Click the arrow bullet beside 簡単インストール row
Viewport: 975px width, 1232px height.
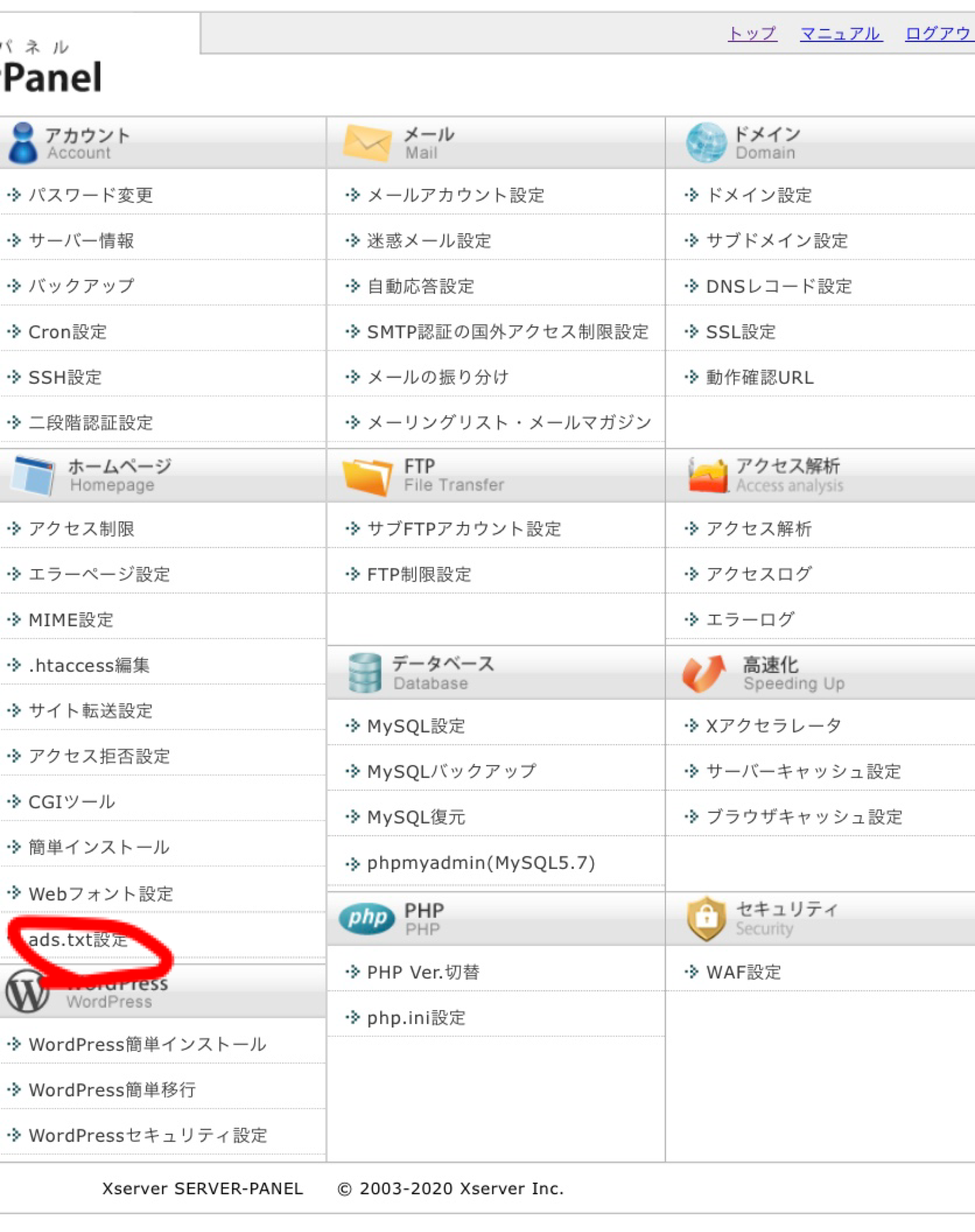[14, 847]
